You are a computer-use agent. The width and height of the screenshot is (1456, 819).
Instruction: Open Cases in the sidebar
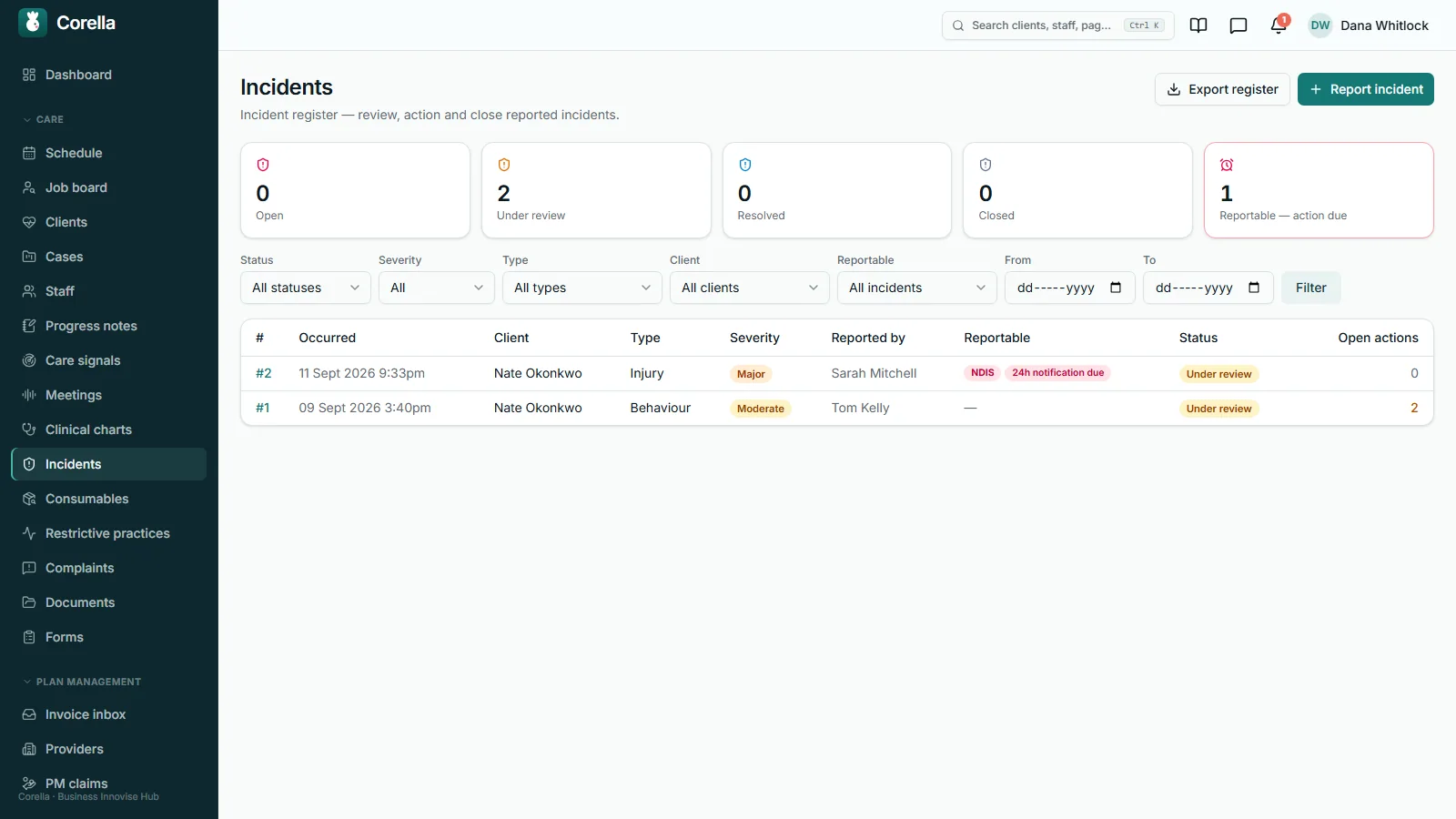[x=109, y=257]
